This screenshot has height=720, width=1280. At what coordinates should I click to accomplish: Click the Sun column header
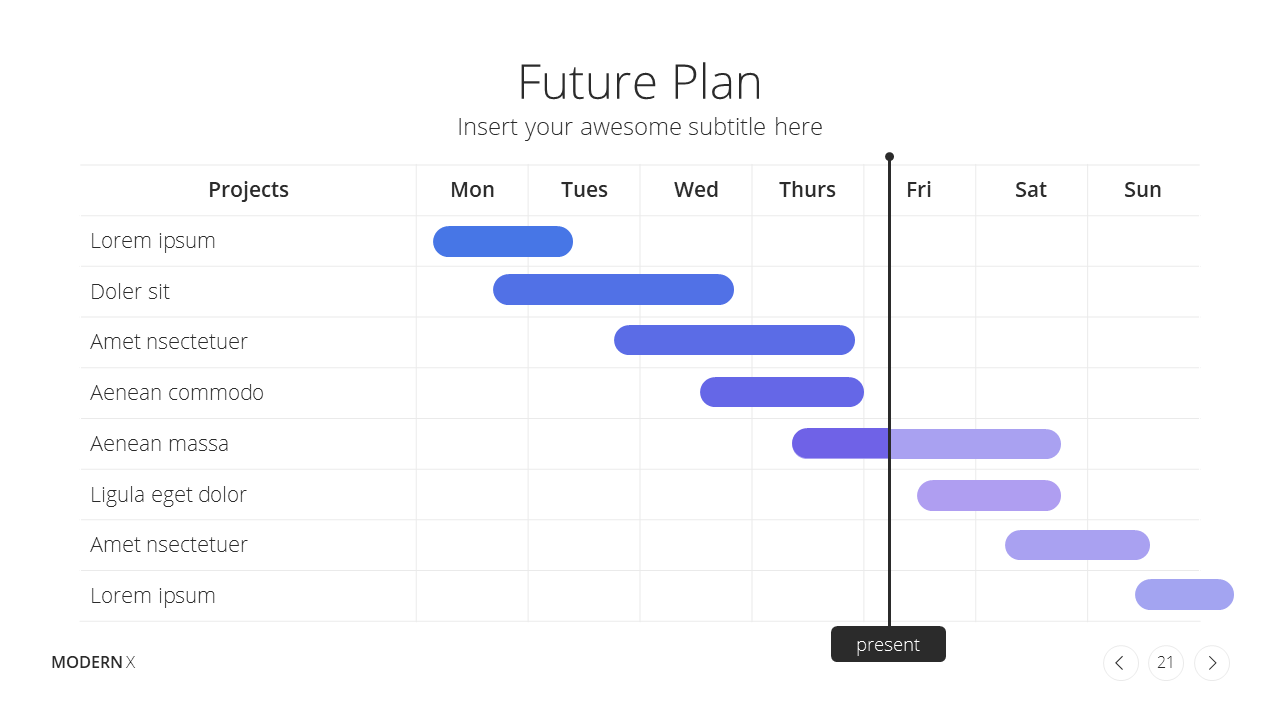pyautogui.click(x=1143, y=189)
